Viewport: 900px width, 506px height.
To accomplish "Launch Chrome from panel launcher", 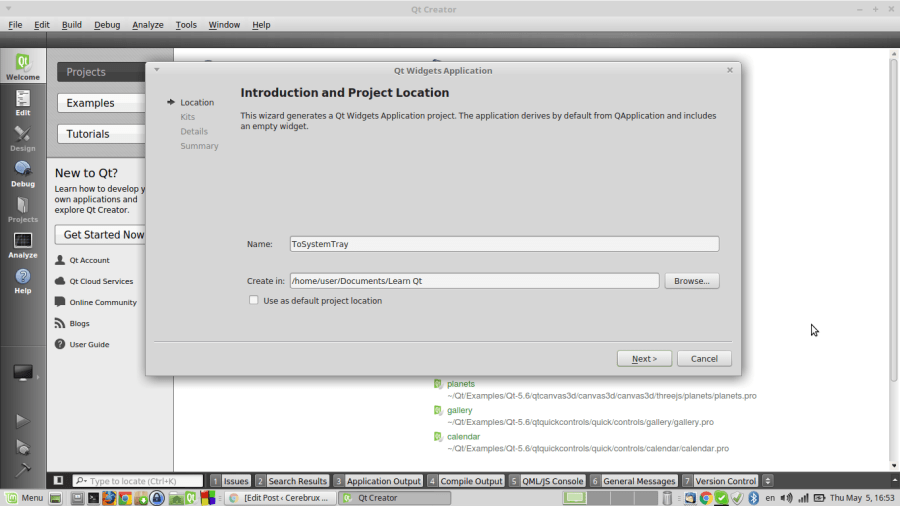I will 125,498.
